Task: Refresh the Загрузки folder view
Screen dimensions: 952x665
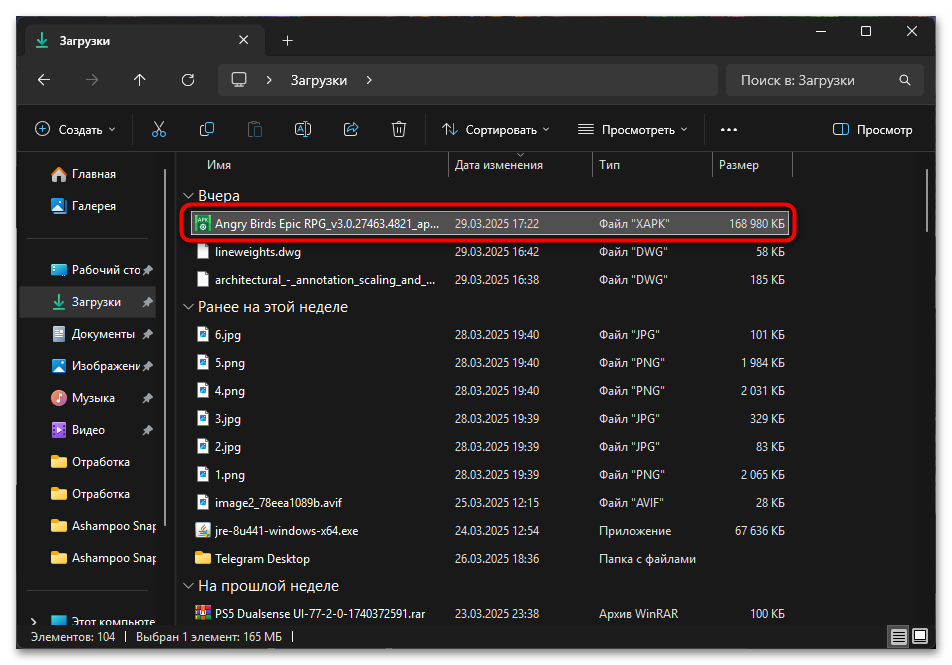Action: (188, 80)
